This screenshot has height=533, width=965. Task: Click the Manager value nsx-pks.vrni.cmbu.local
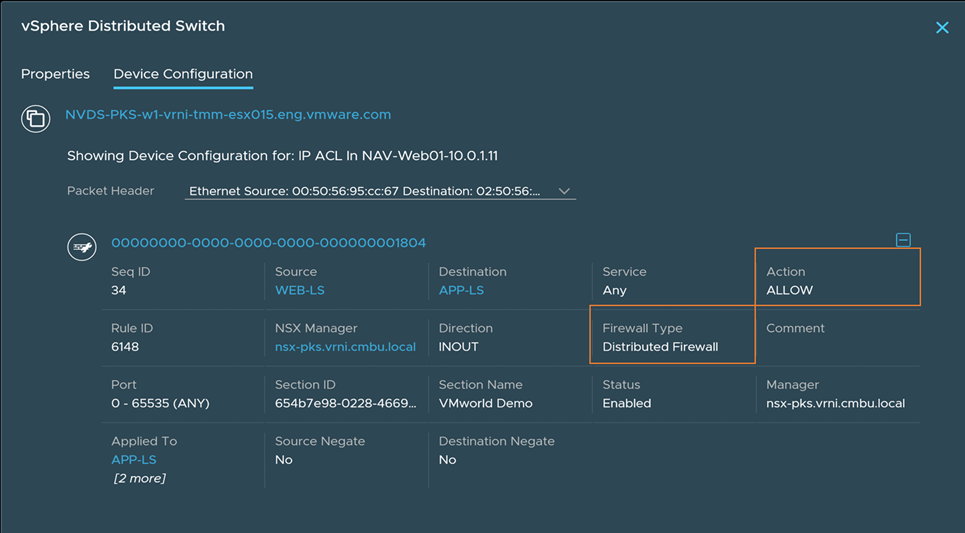pyautogui.click(x=835, y=404)
